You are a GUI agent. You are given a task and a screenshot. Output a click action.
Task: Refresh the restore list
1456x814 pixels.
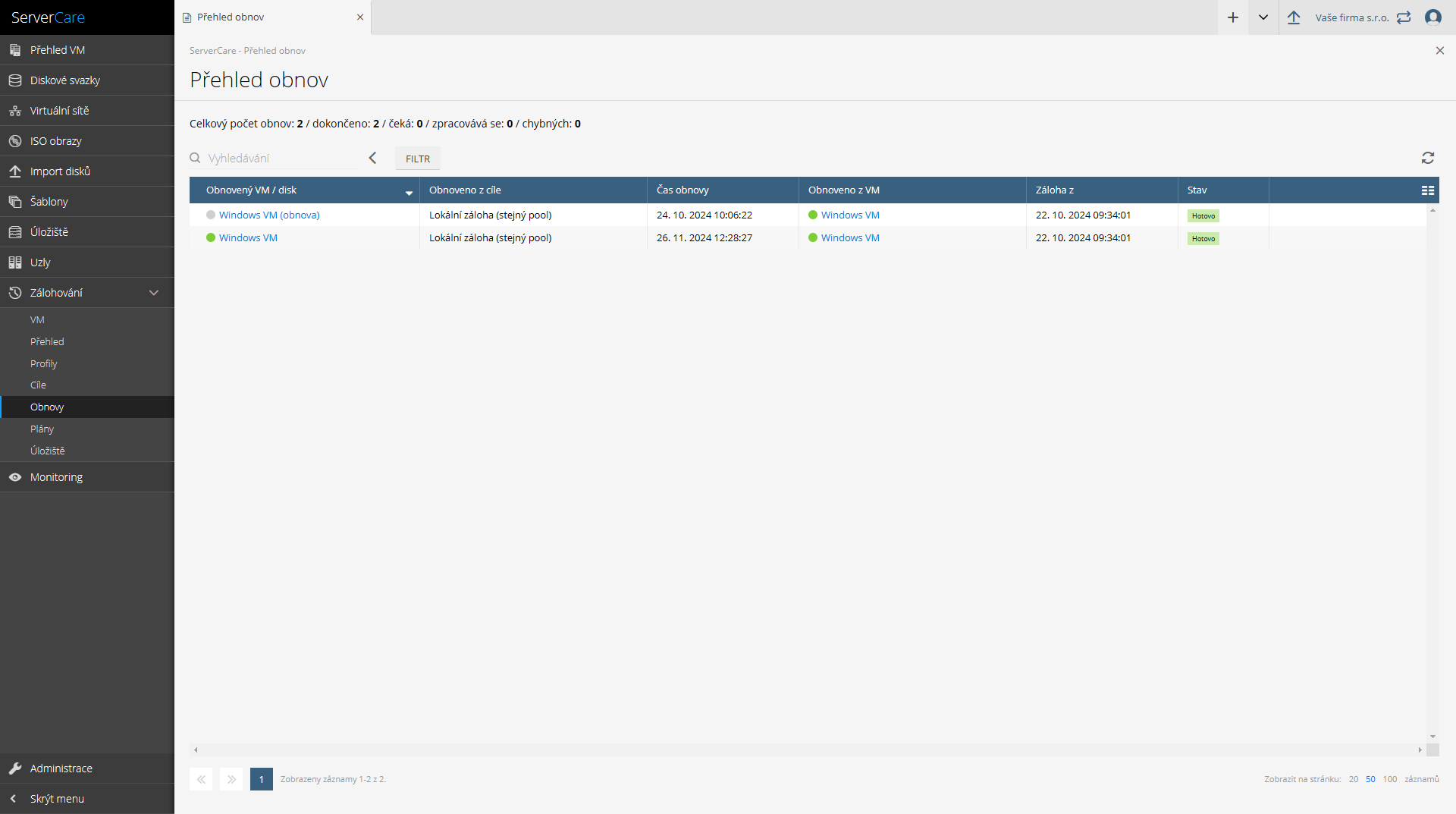click(x=1428, y=158)
